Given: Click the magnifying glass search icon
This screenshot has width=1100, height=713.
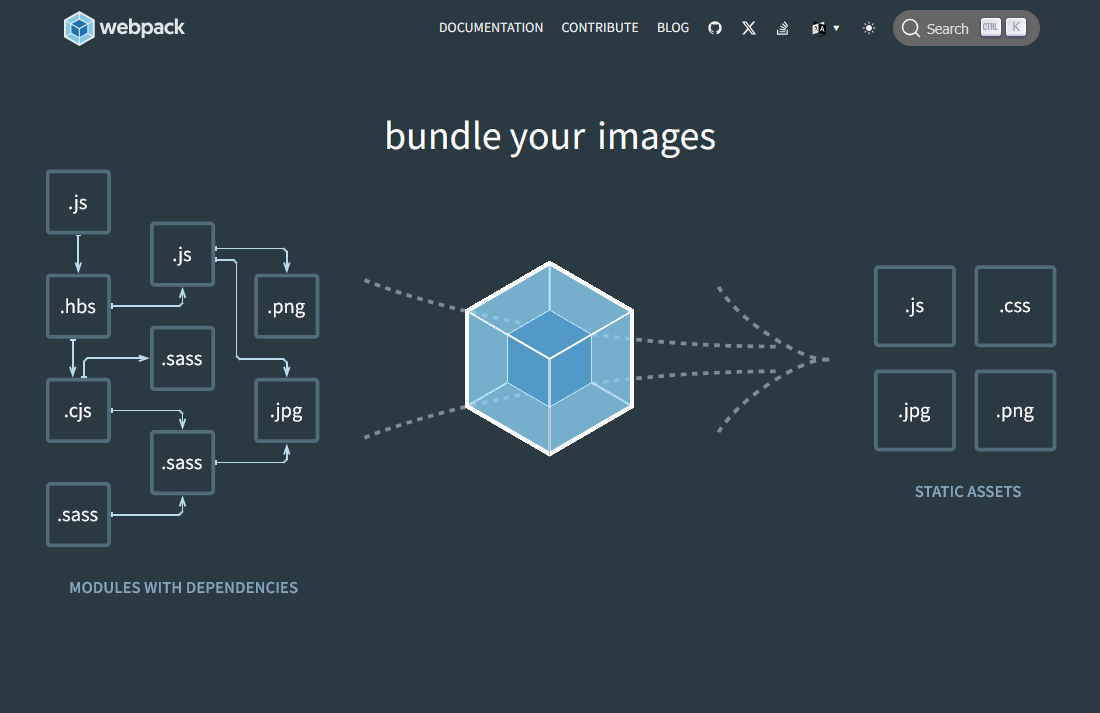Looking at the screenshot, I should [910, 28].
